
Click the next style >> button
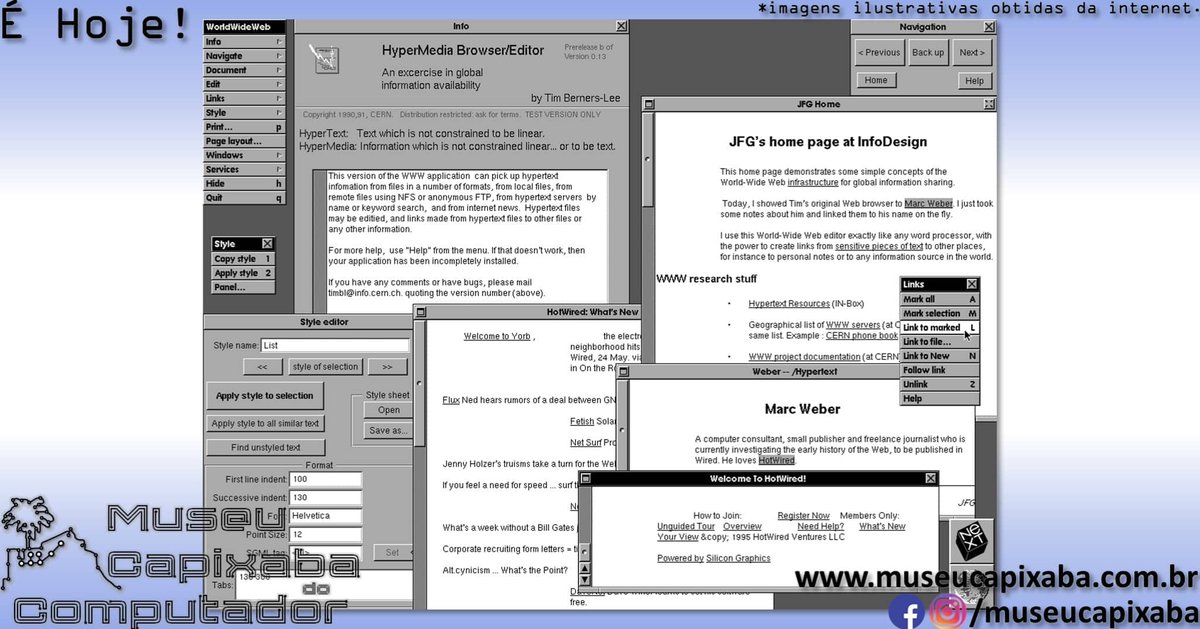387,367
